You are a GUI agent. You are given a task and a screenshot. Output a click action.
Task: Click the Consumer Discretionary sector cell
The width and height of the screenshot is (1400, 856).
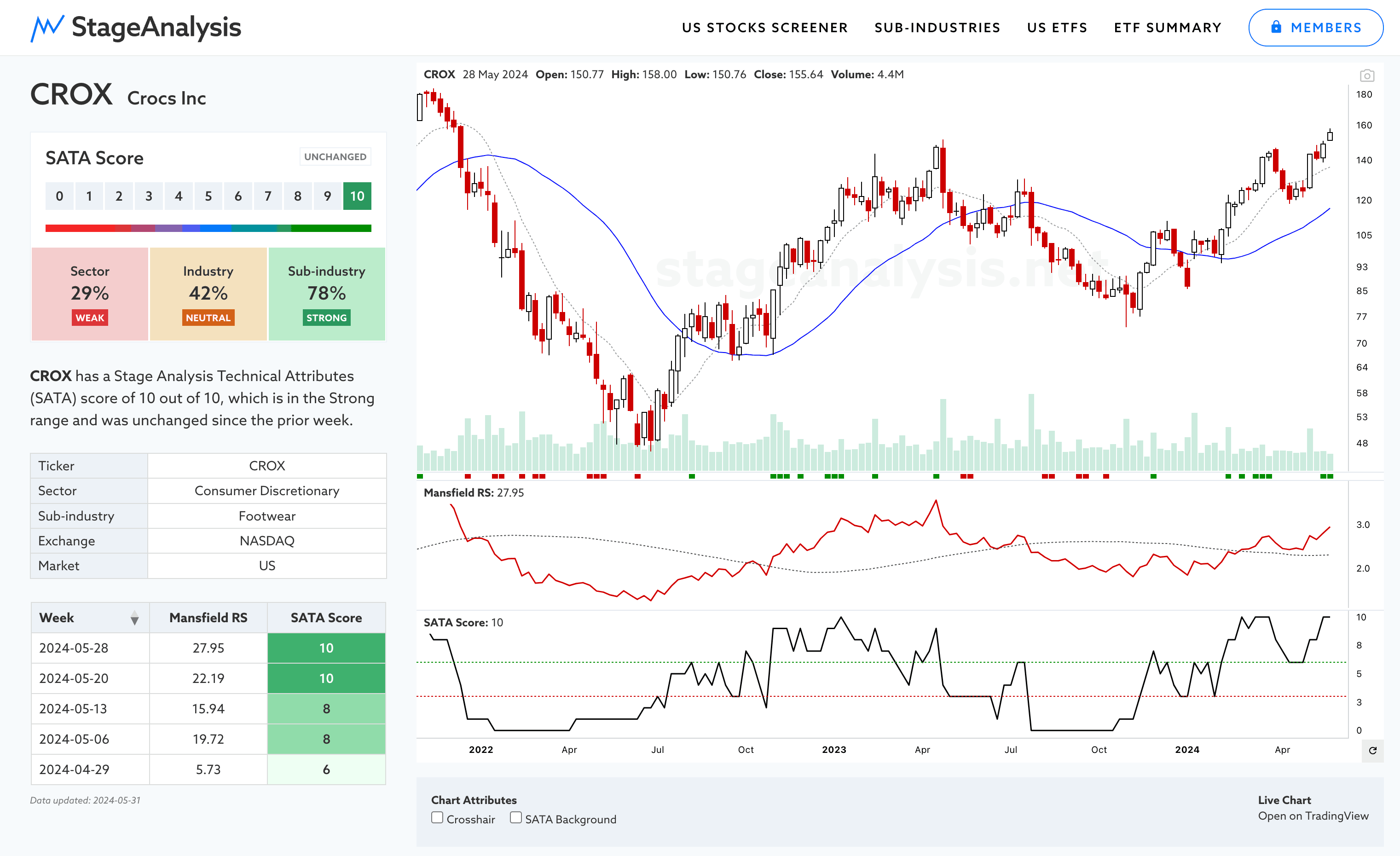click(267, 491)
